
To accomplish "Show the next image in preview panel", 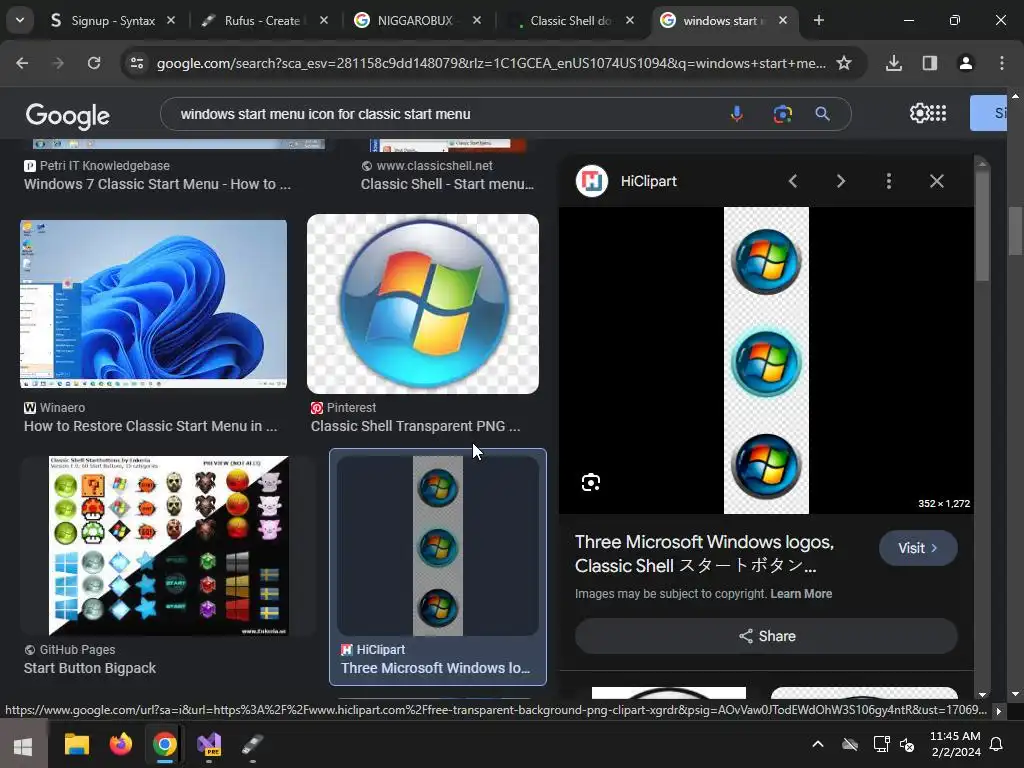I will [840, 181].
